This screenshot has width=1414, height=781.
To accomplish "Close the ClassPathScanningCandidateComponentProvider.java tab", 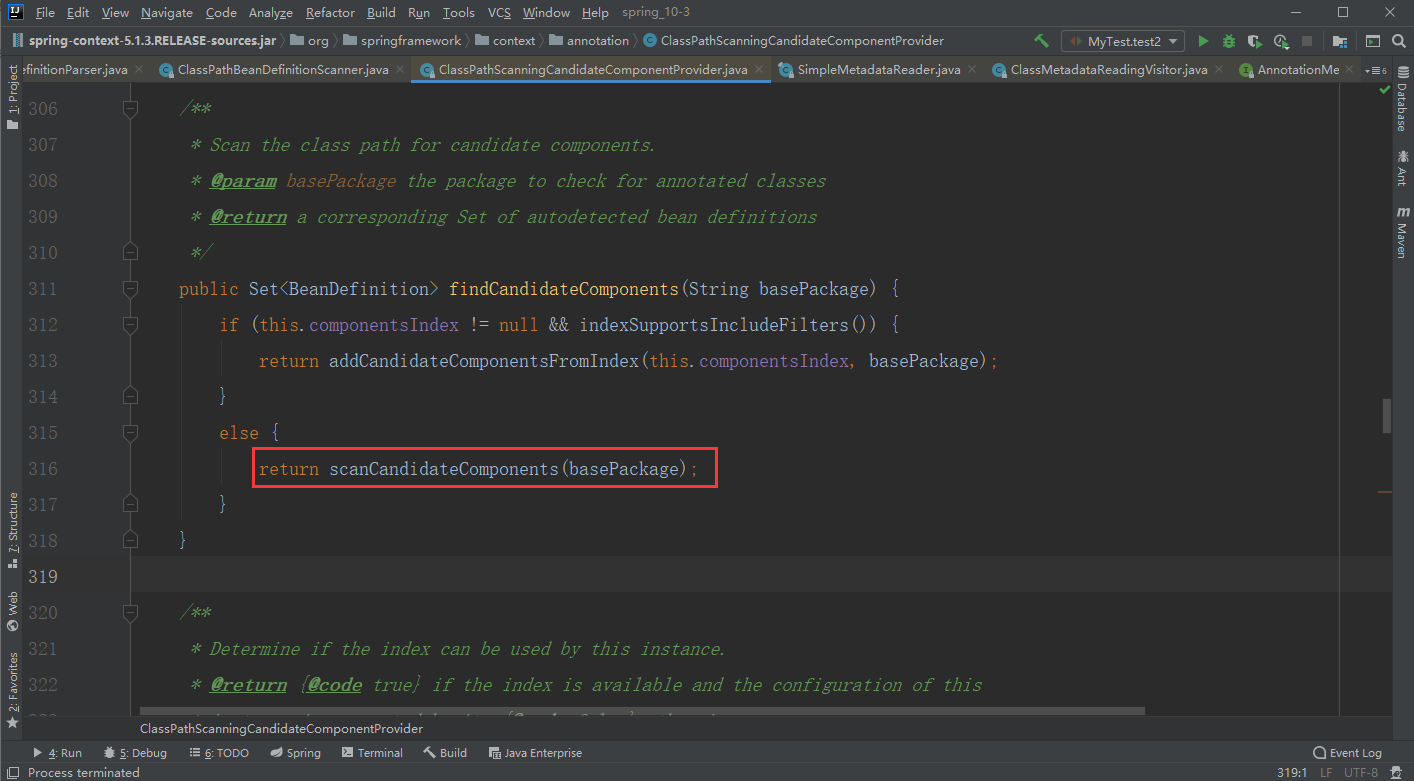I will [x=759, y=70].
